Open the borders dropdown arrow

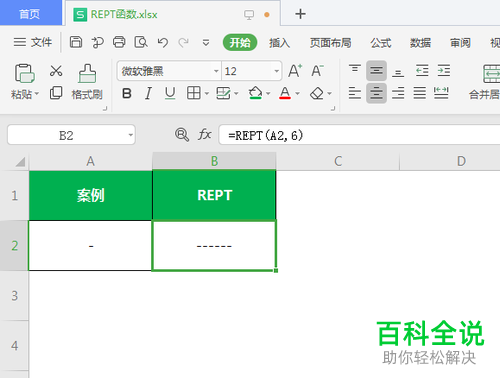[207, 94]
